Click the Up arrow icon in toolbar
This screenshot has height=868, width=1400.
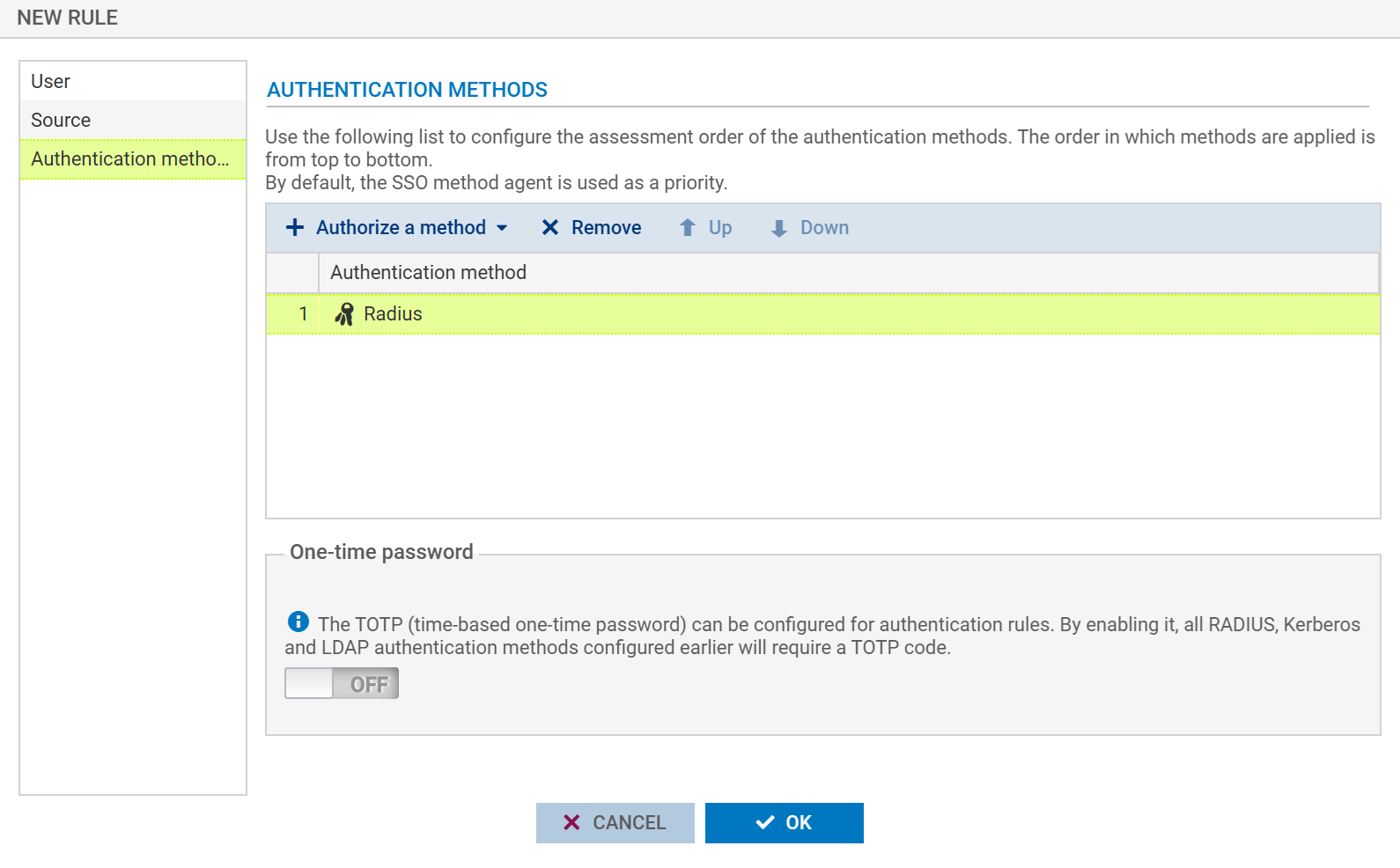tap(688, 228)
